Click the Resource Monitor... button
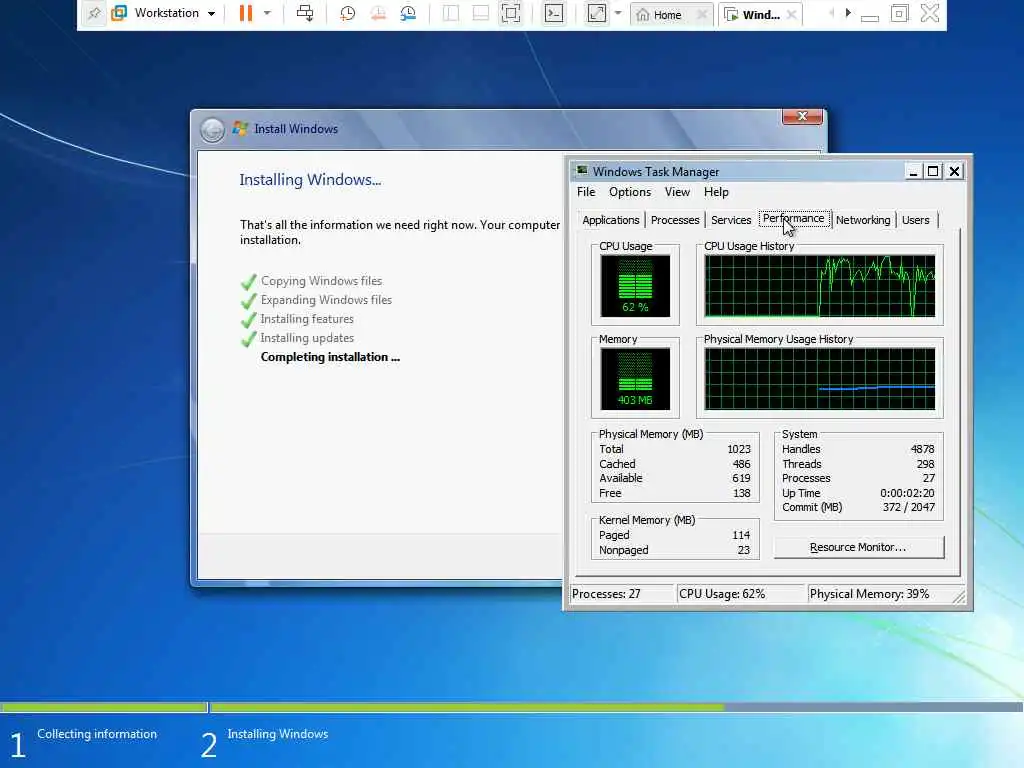The image size is (1024, 768). (x=859, y=547)
